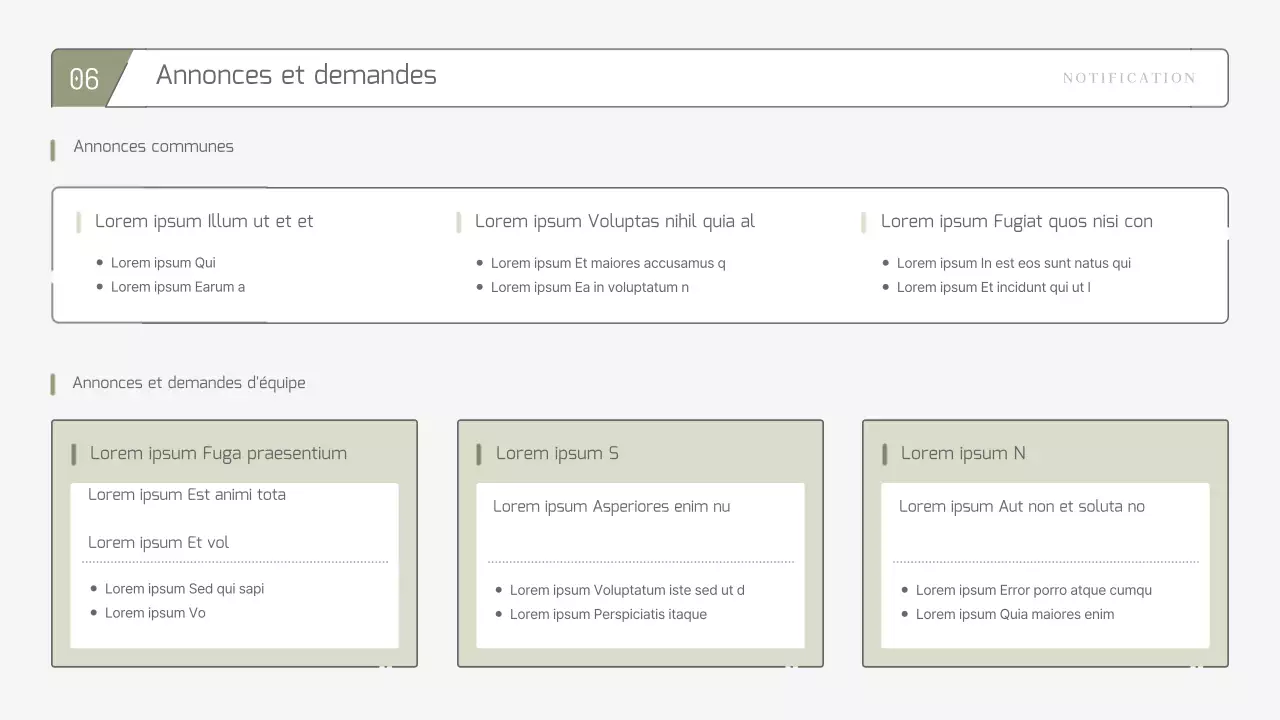Image resolution: width=1280 pixels, height=720 pixels.
Task: Open the NOTIFICATION label
Action: tap(1129, 78)
